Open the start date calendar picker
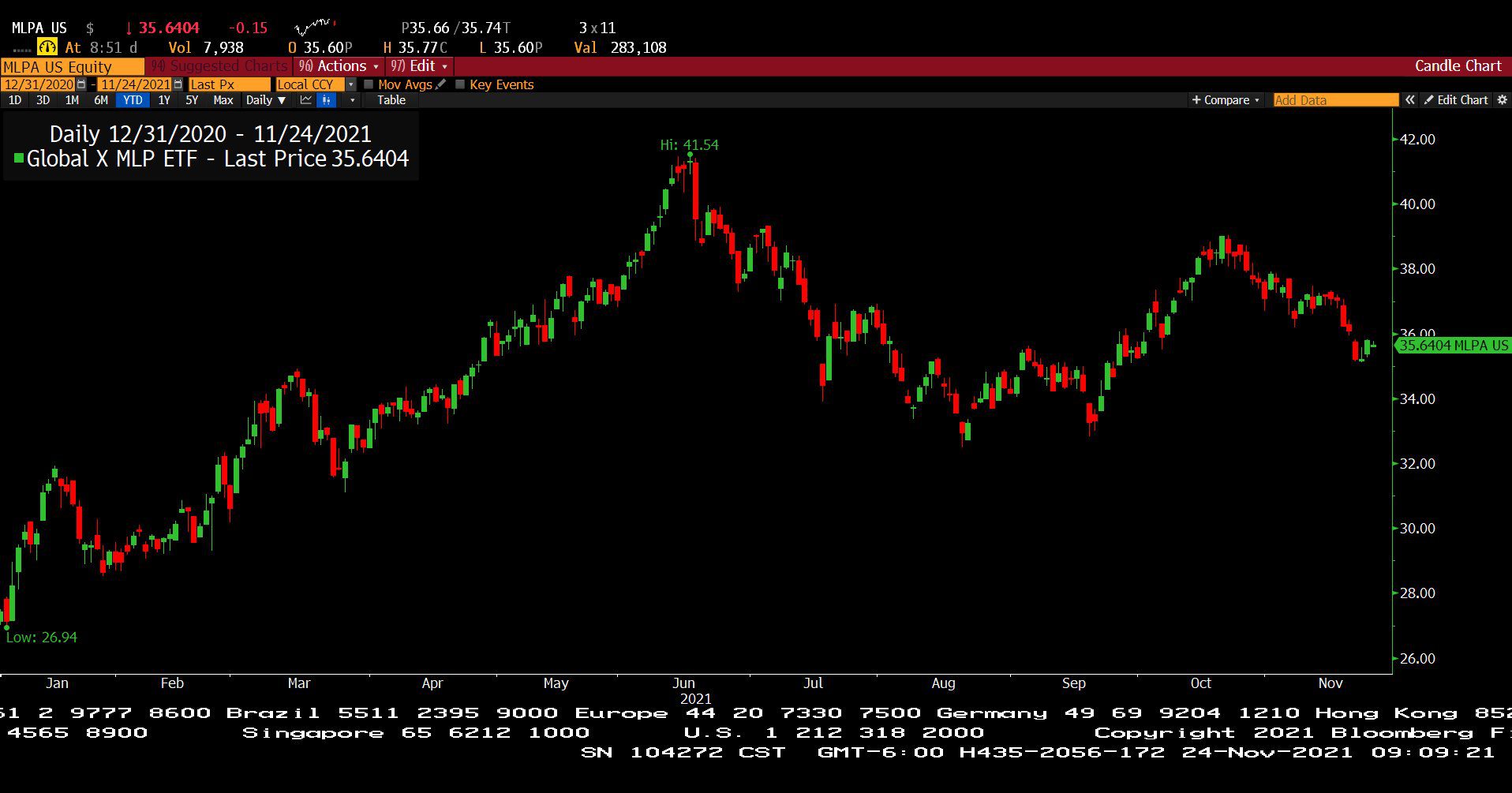 point(81,84)
